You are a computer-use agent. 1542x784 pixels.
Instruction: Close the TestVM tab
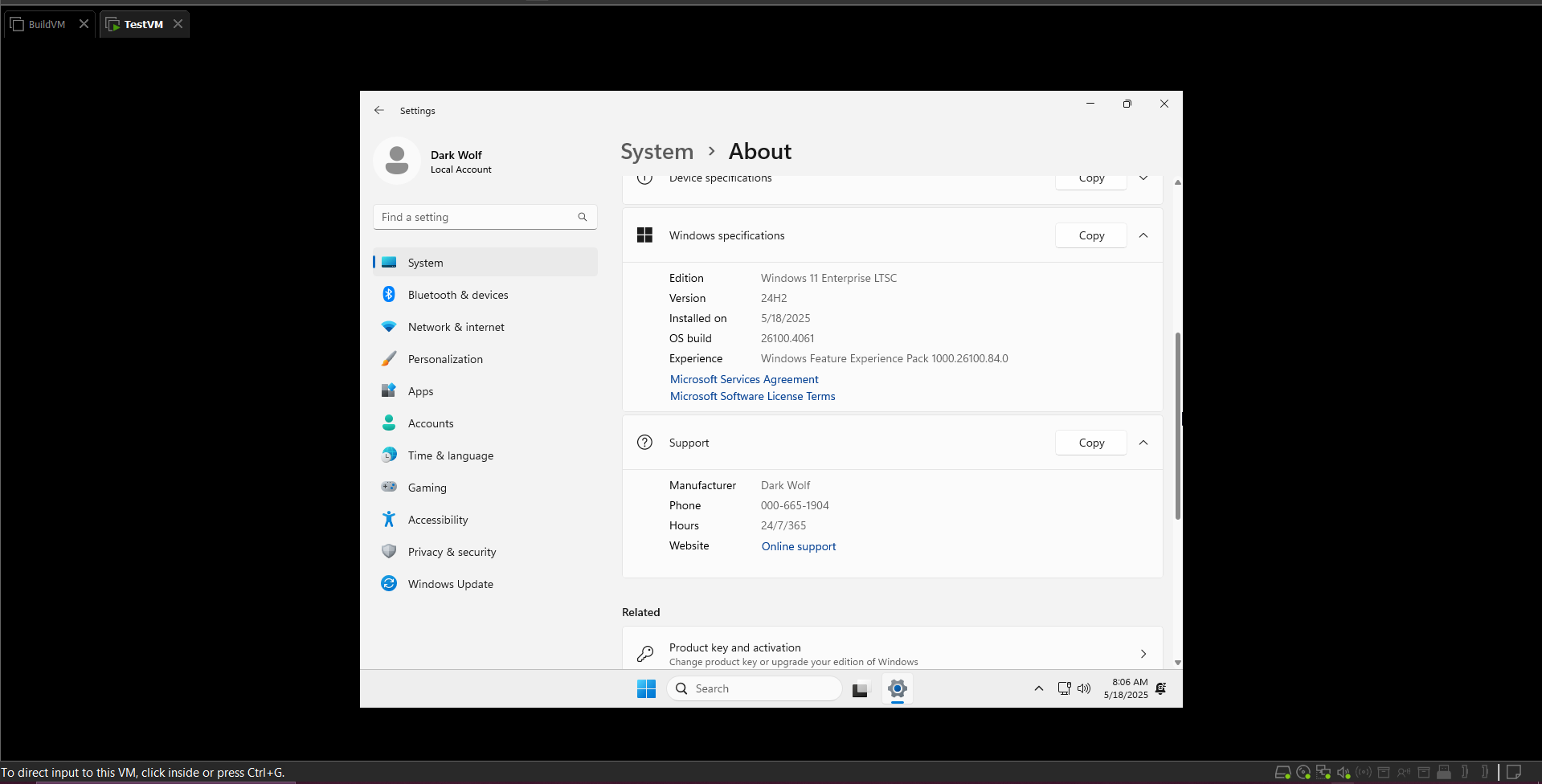pyautogui.click(x=178, y=24)
